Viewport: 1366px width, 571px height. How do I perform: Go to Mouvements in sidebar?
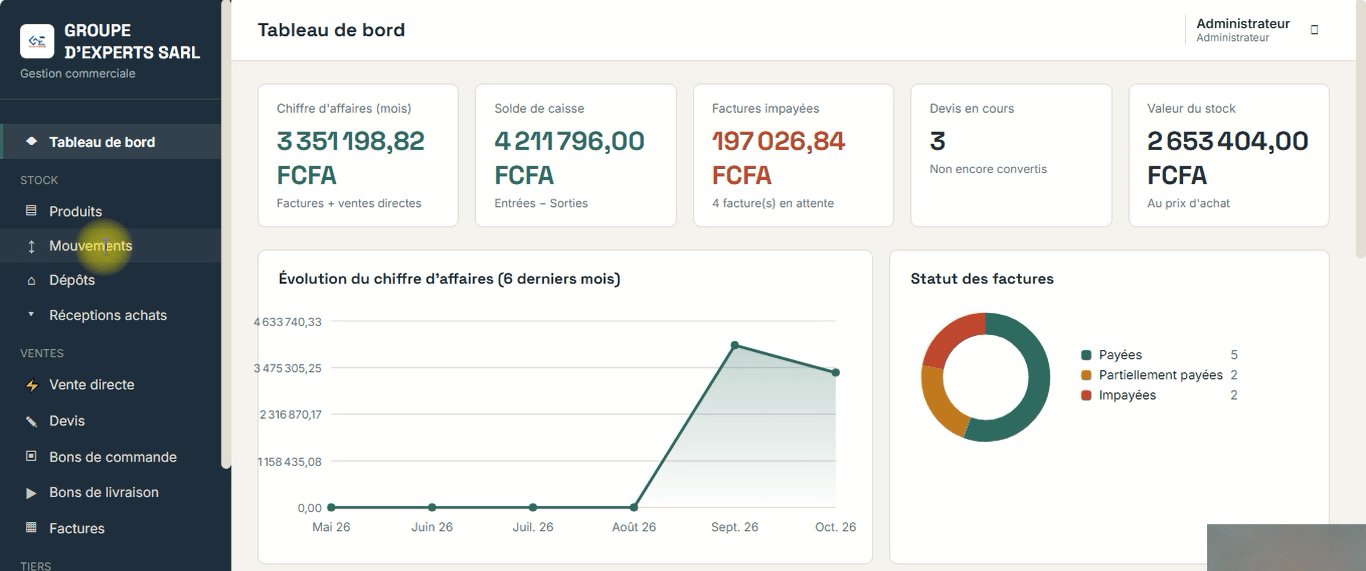(110, 246)
